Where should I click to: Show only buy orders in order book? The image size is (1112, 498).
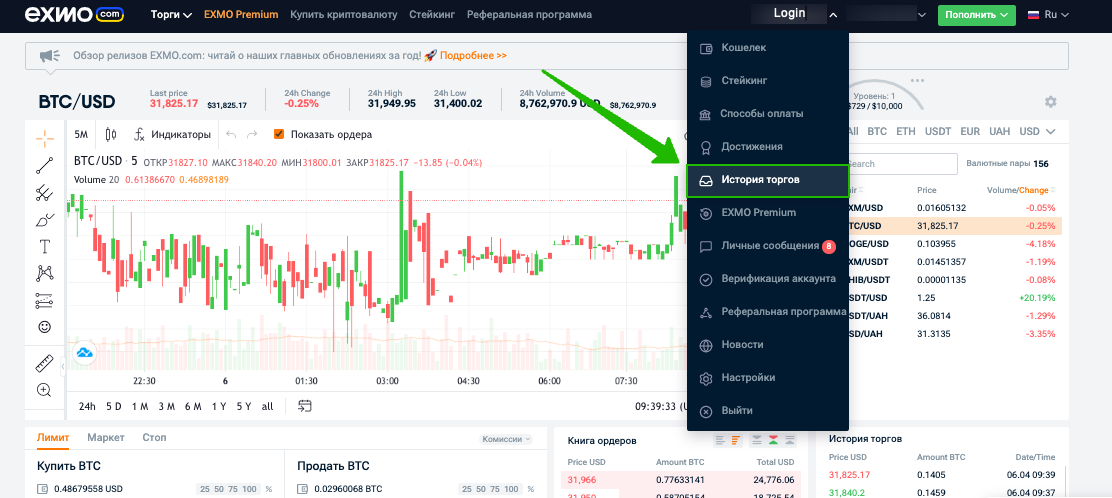[x=791, y=441]
